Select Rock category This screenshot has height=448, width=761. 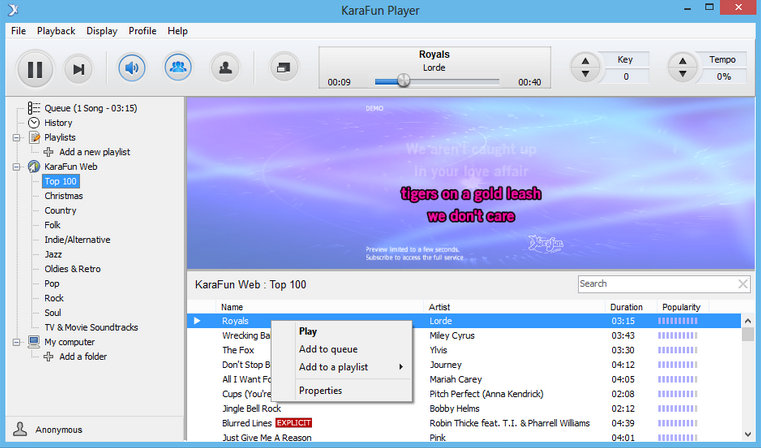tap(54, 298)
